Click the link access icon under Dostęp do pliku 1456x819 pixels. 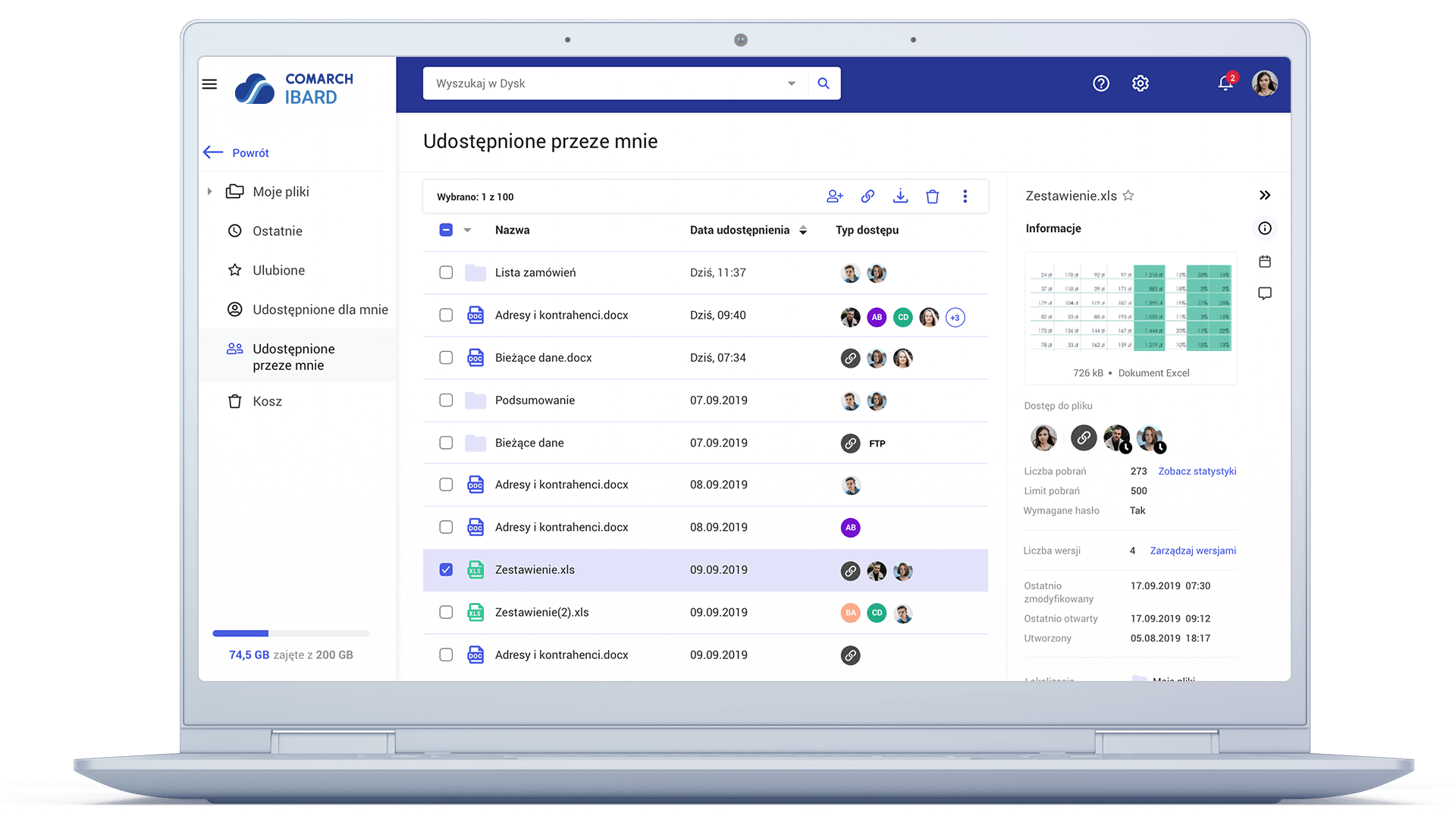1084,438
